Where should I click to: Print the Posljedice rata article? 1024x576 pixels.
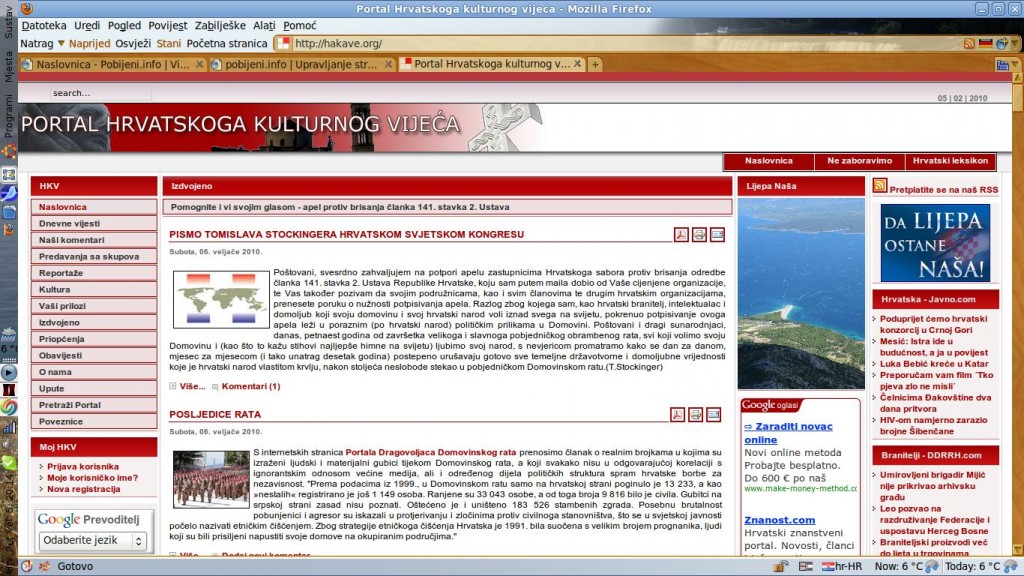(696, 415)
